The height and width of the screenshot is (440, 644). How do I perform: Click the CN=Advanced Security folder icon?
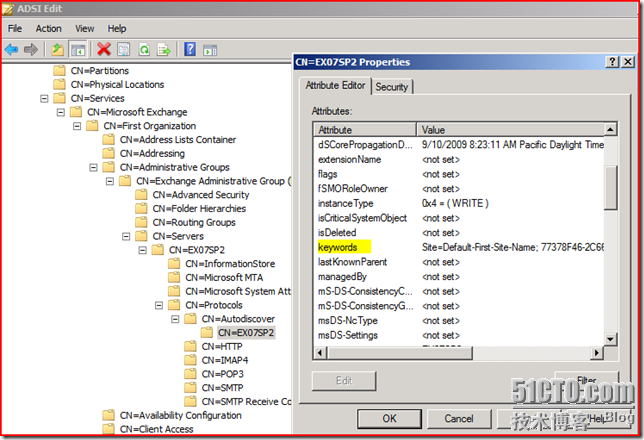(142, 195)
